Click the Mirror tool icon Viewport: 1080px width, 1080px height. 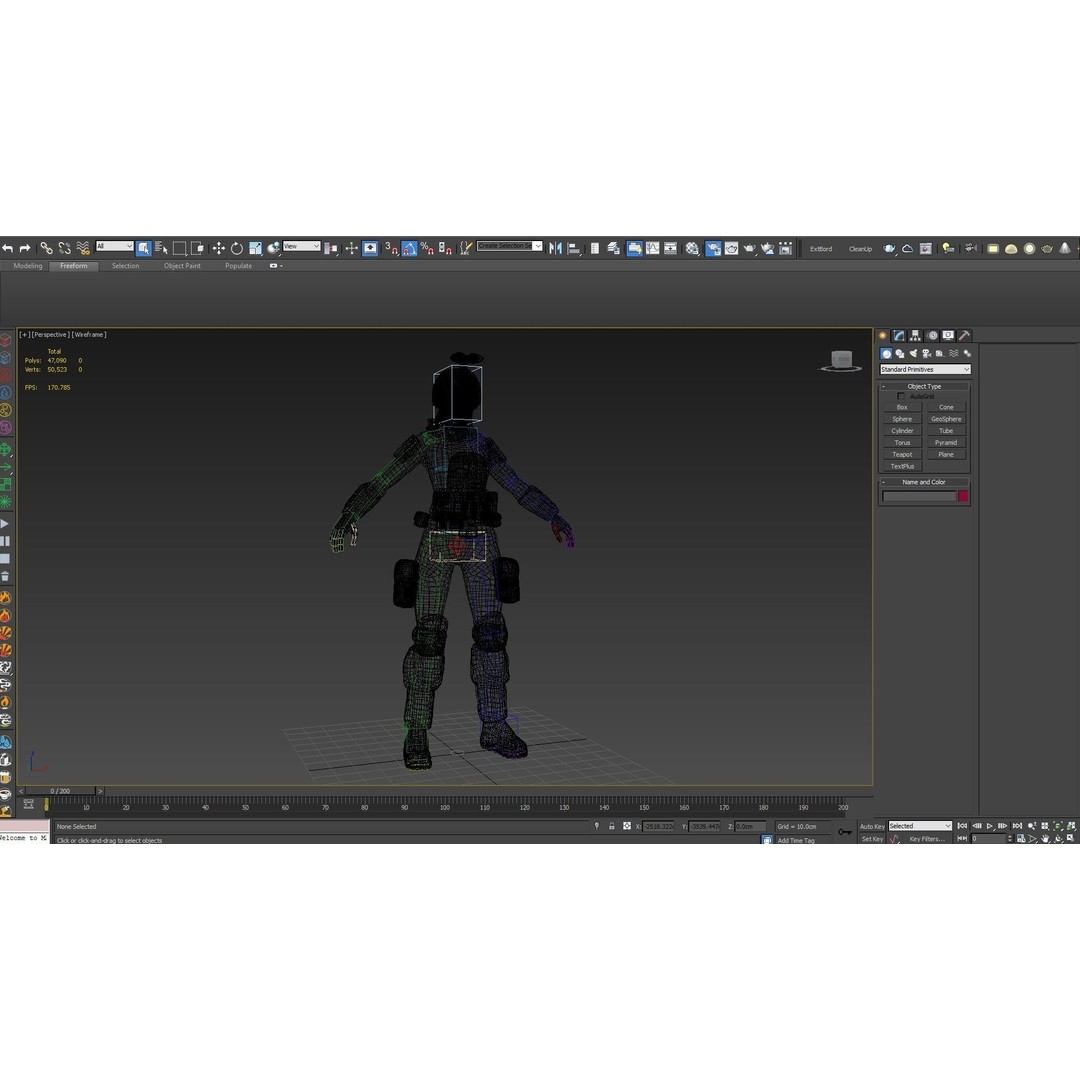coord(556,249)
